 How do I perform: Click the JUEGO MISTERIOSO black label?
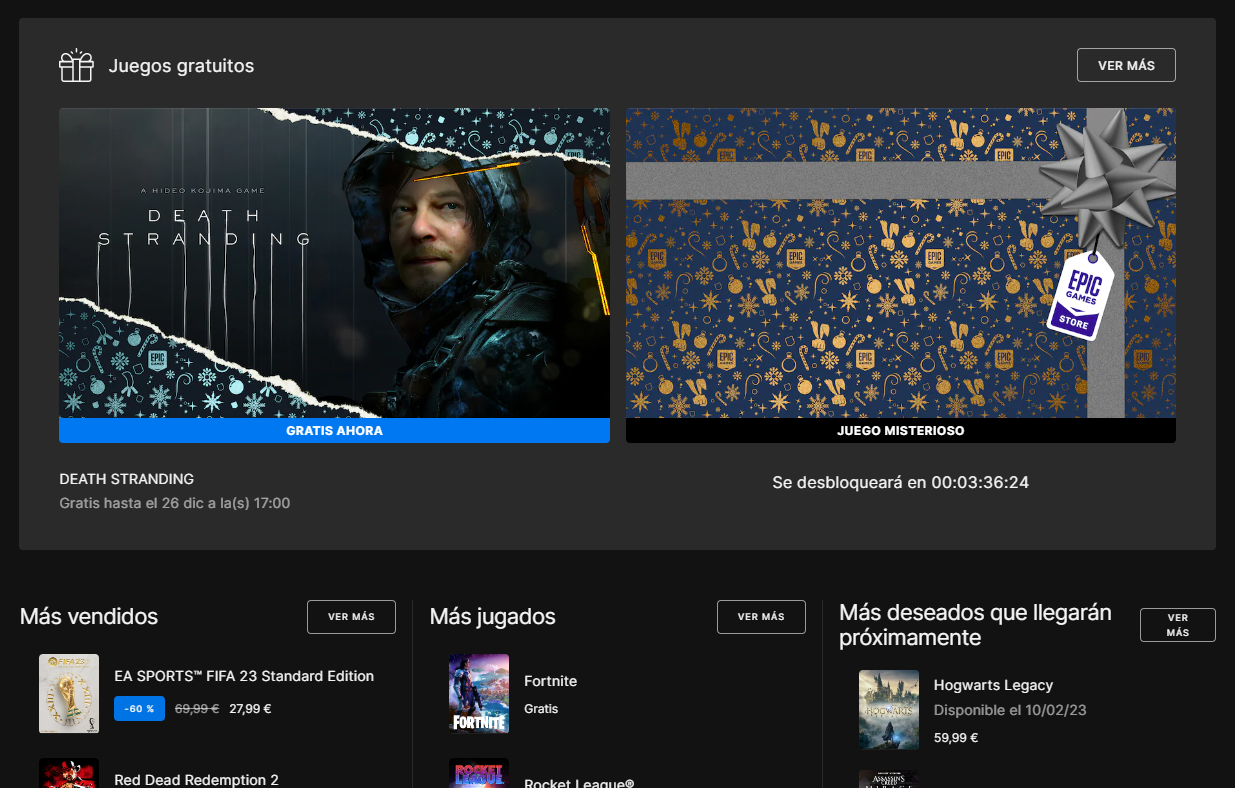(x=901, y=431)
